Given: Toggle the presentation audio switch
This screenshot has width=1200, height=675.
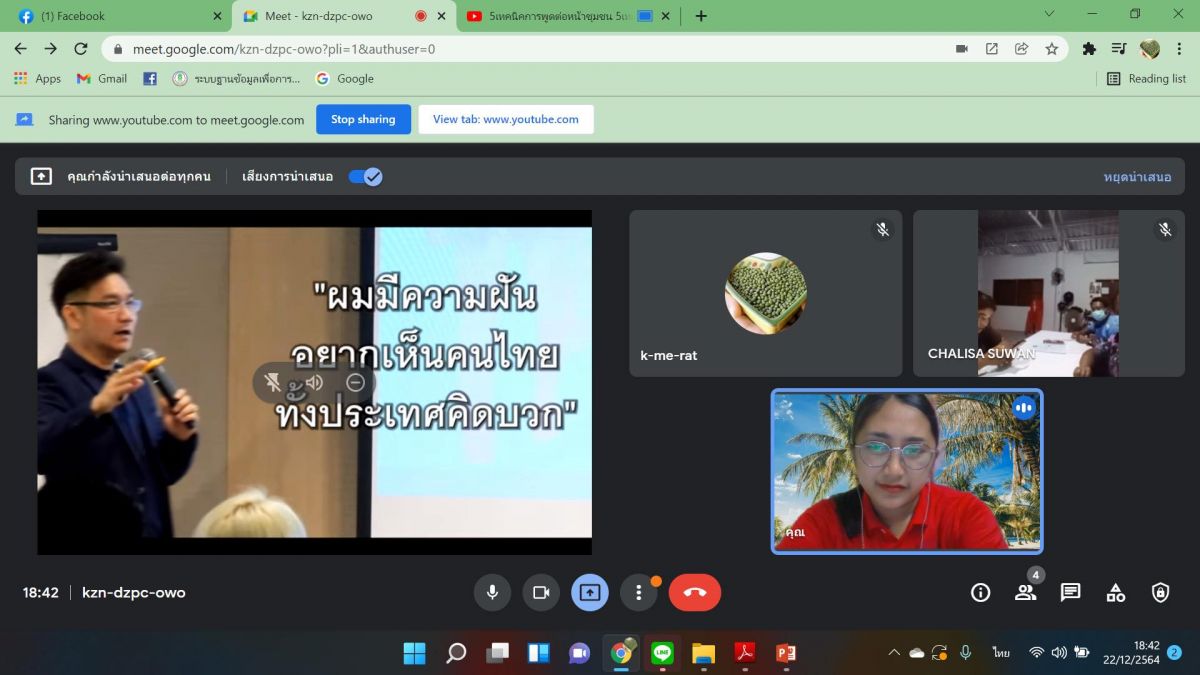Looking at the screenshot, I should click(365, 177).
